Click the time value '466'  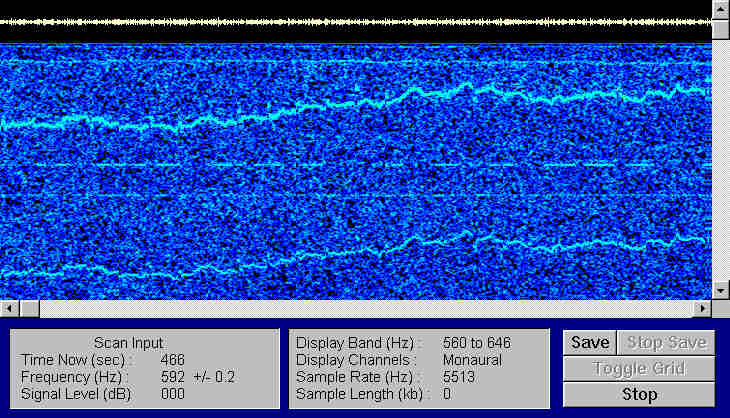pyautogui.click(x=172, y=360)
